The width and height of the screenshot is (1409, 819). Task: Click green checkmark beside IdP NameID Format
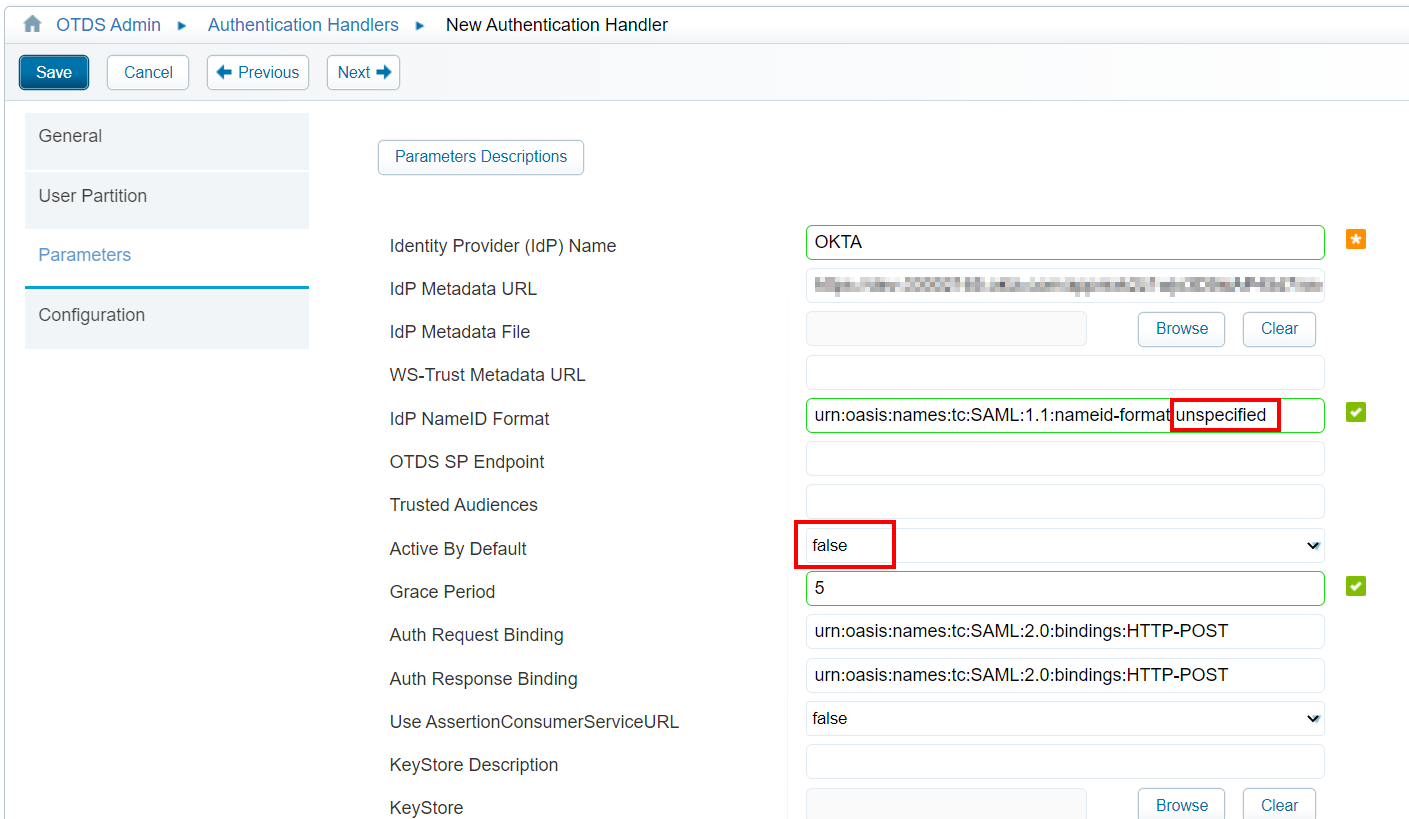click(x=1355, y=413)
